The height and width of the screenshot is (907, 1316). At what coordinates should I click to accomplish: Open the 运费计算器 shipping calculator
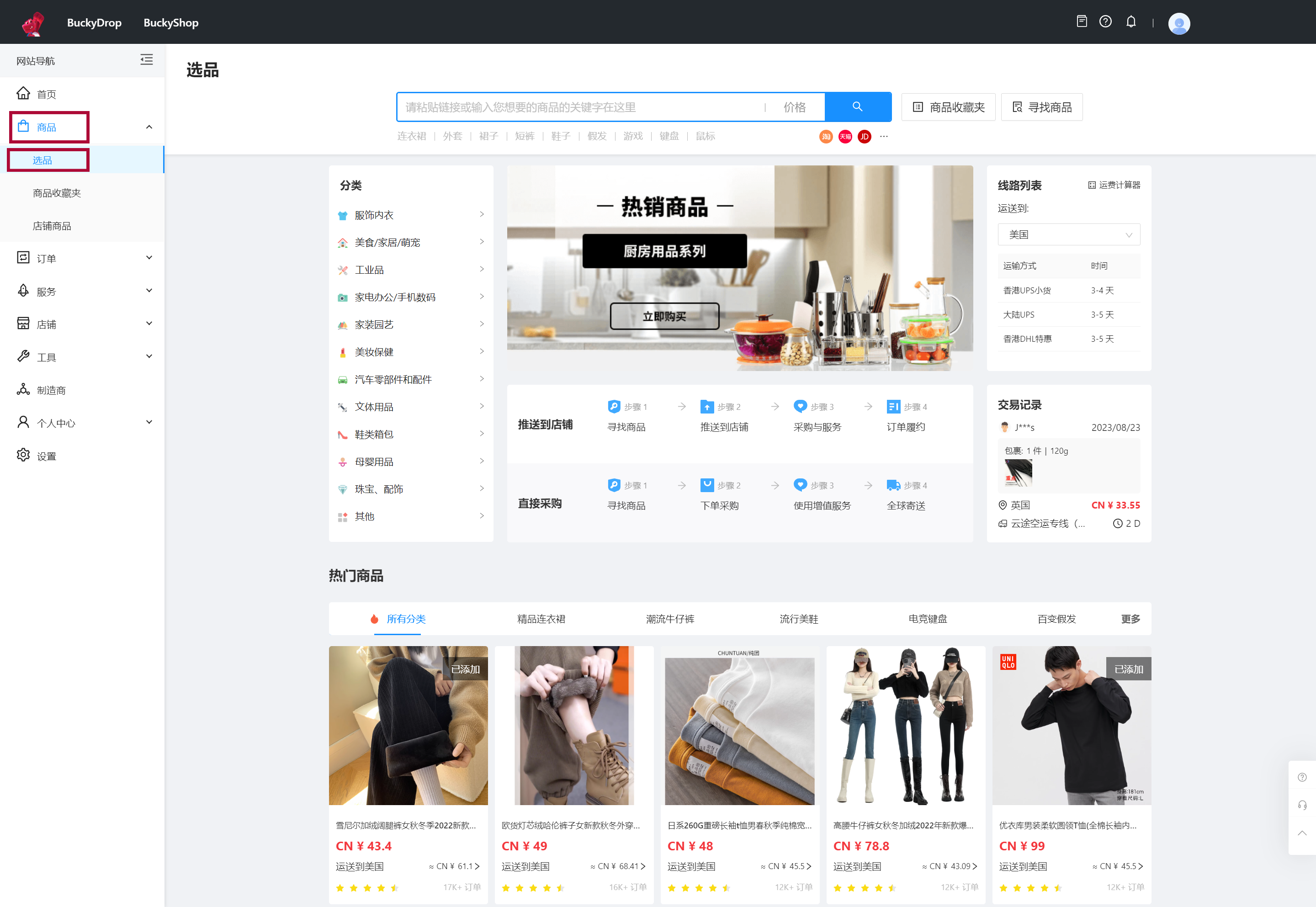1114,185
